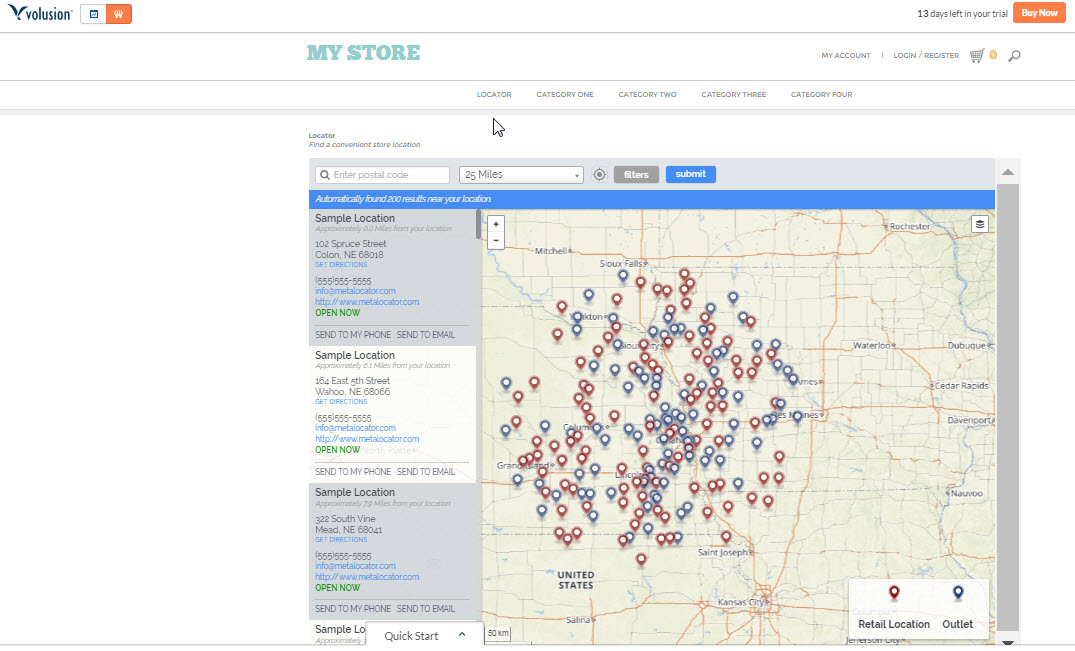Send Wahoo location to my phone
This screenshot has width=1075, height=651.
click(352, 471)
